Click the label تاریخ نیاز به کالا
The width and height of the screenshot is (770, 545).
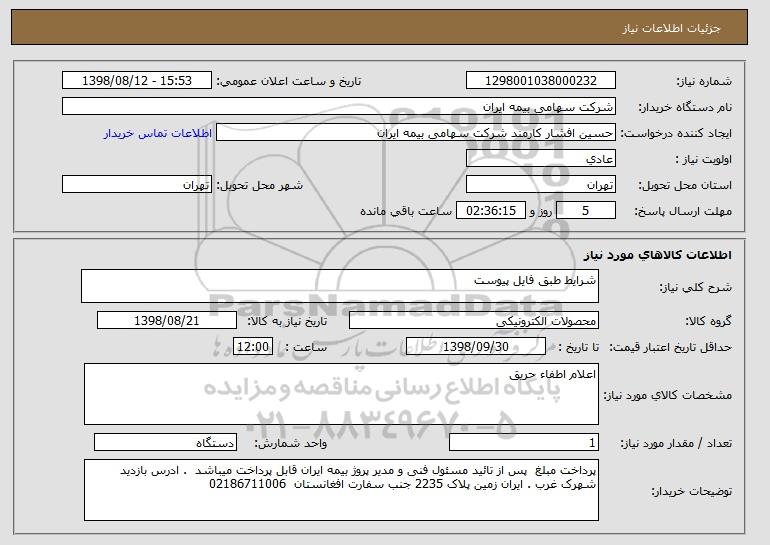click(x=287, y=321)
